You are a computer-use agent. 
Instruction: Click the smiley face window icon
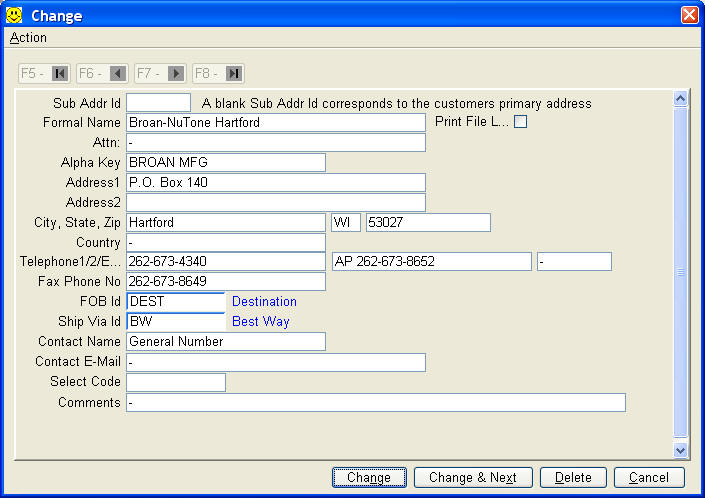(x=14, y=15)
